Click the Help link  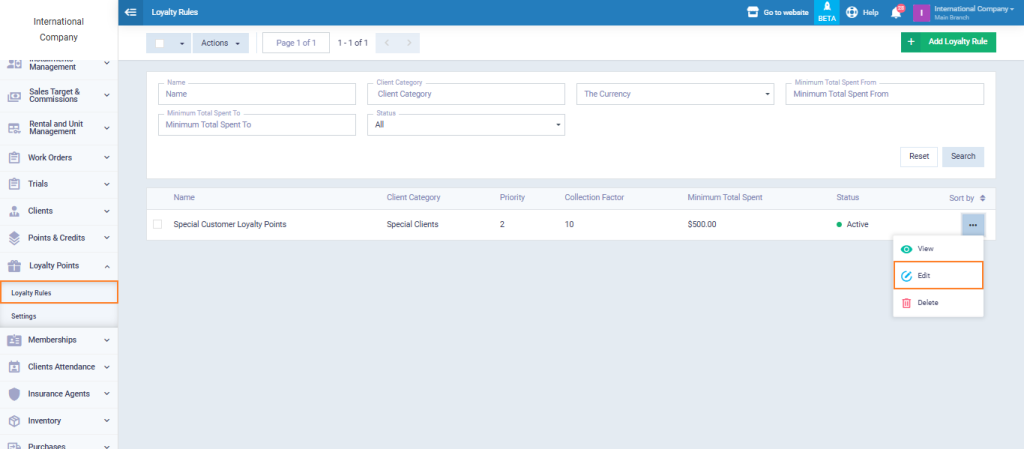863,12
